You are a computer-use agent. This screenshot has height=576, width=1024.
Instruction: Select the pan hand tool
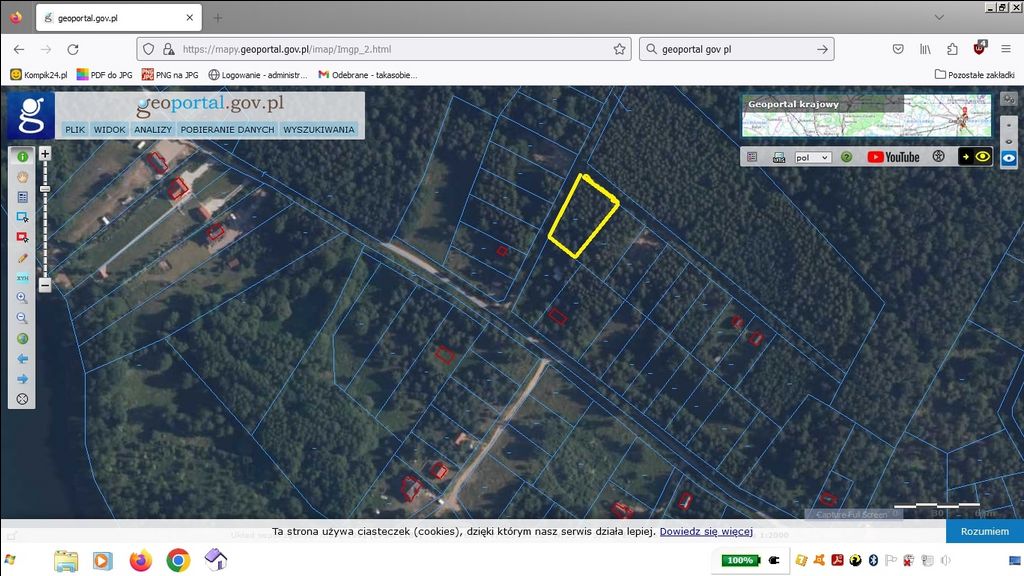(x=22, y=177)
